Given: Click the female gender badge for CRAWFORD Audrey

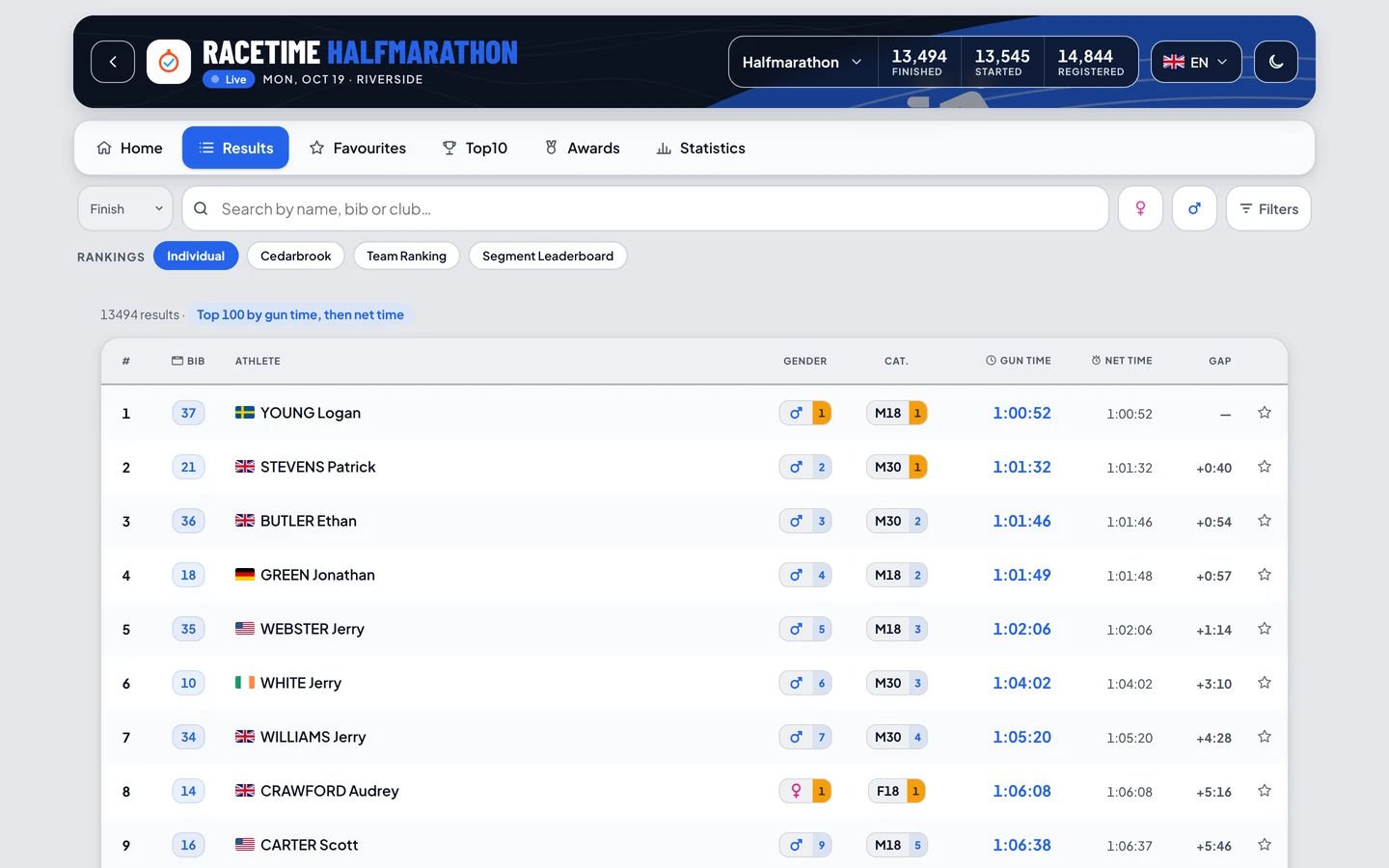Looking at the screenshot, I should (805, 791).
